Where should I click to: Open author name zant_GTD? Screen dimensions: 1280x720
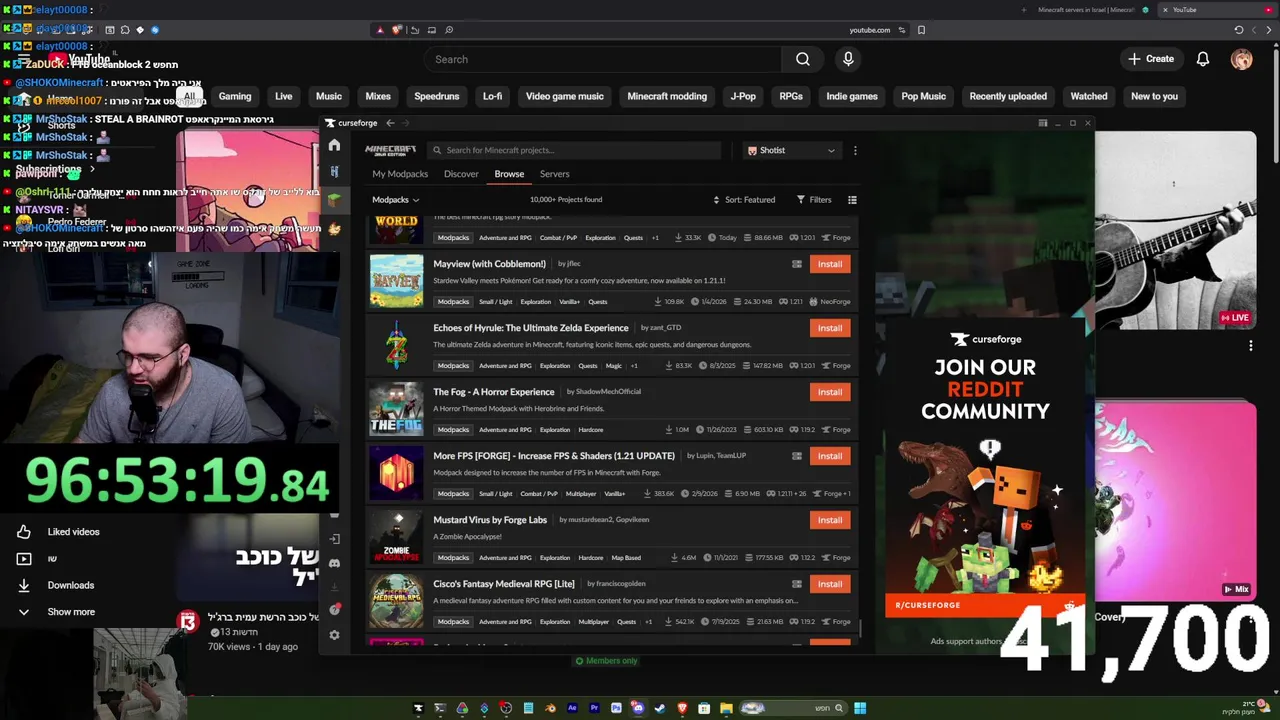665,328
